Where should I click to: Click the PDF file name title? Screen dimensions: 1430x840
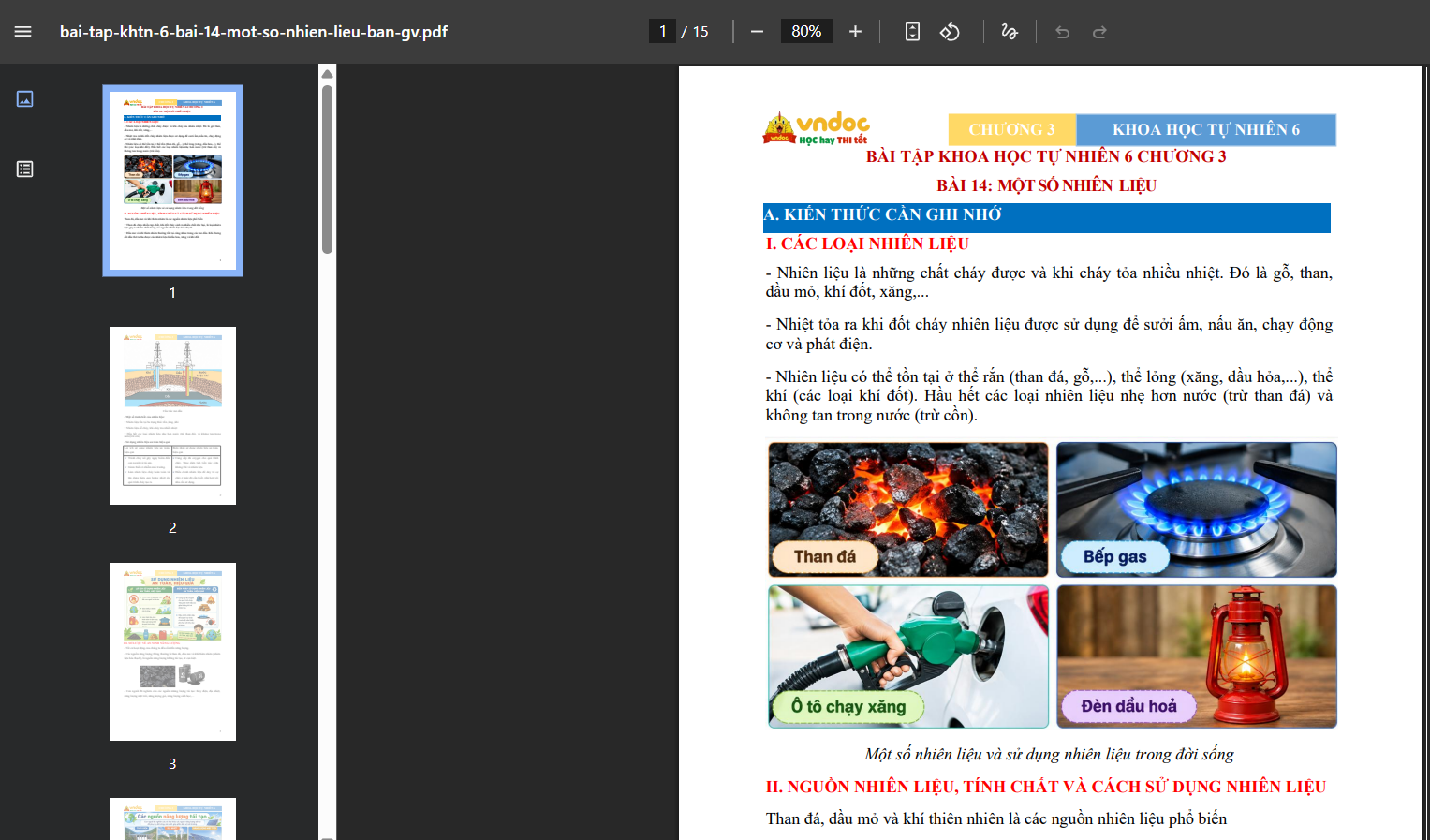pyautogui.click(x=254, y=32)
